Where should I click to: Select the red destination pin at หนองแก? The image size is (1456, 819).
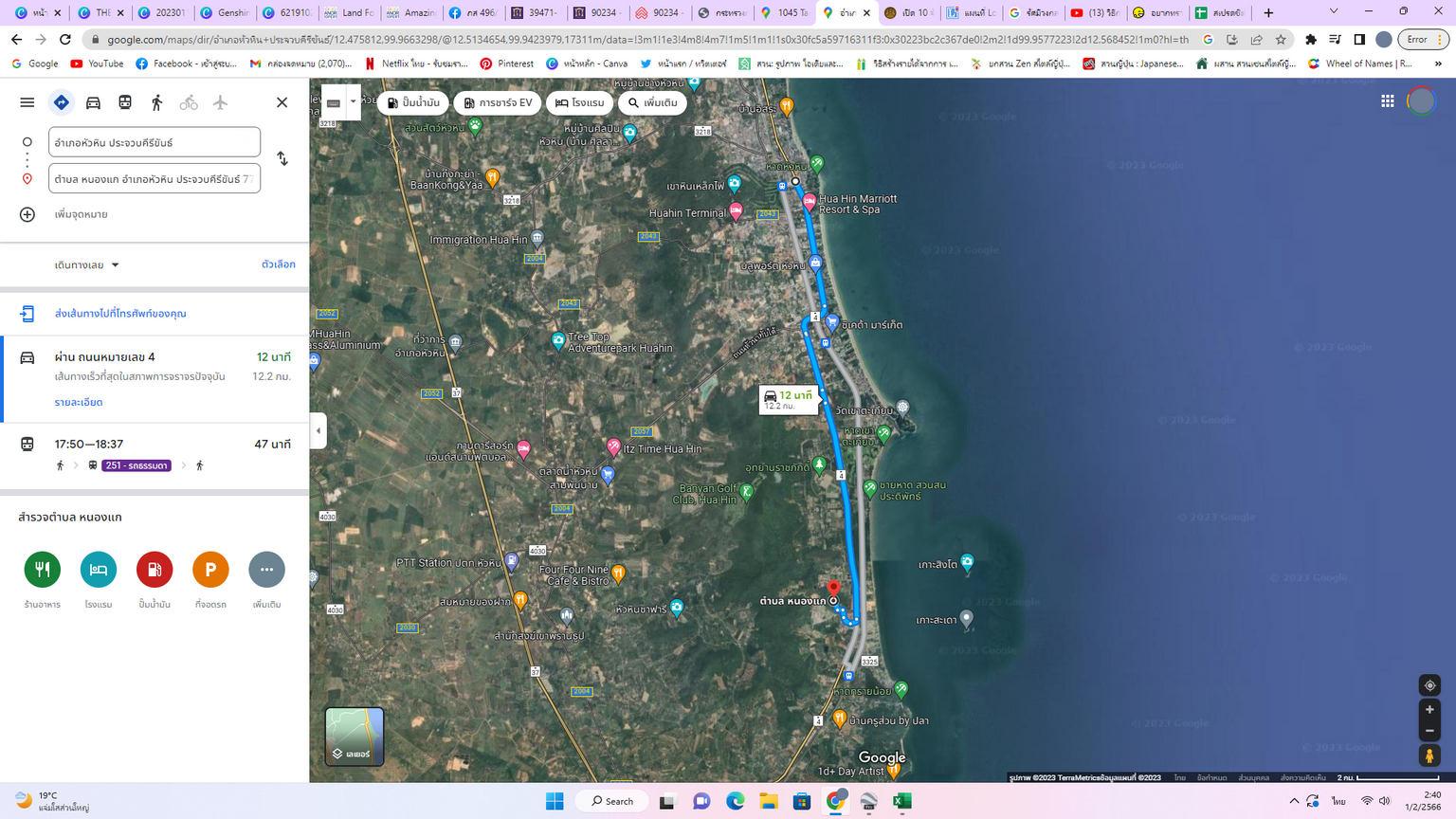[x=834, y=590]
